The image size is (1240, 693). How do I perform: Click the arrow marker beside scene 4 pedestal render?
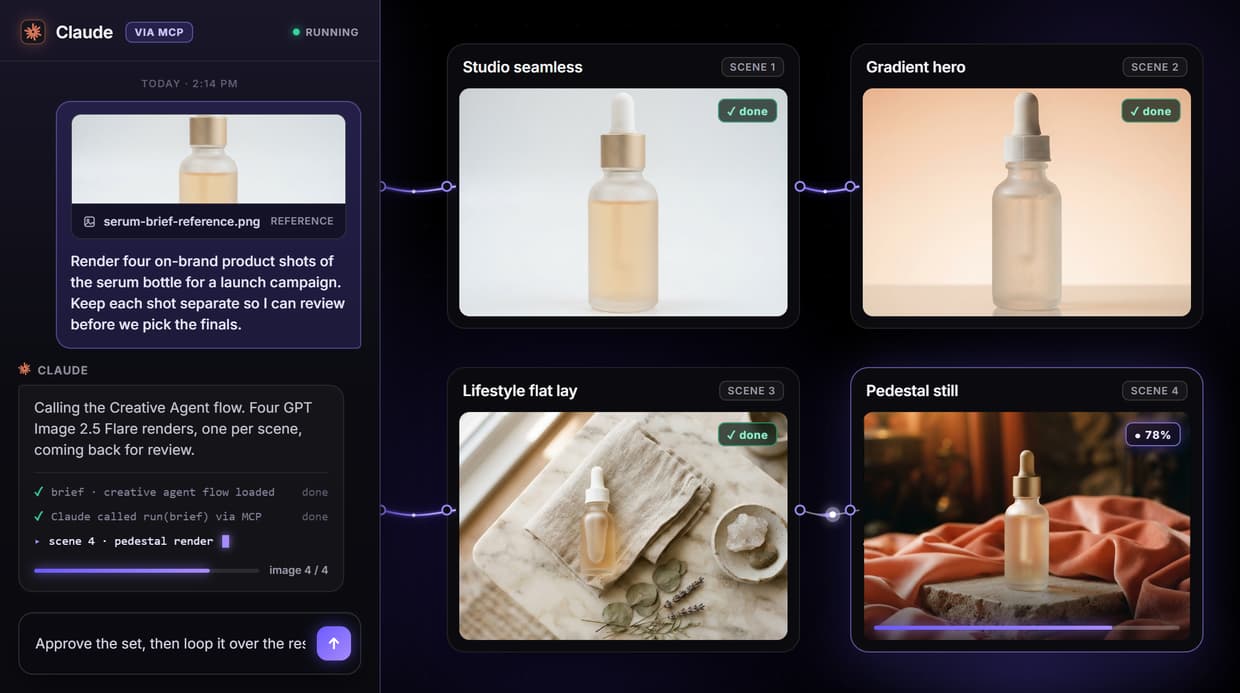[x=38, y=541]
